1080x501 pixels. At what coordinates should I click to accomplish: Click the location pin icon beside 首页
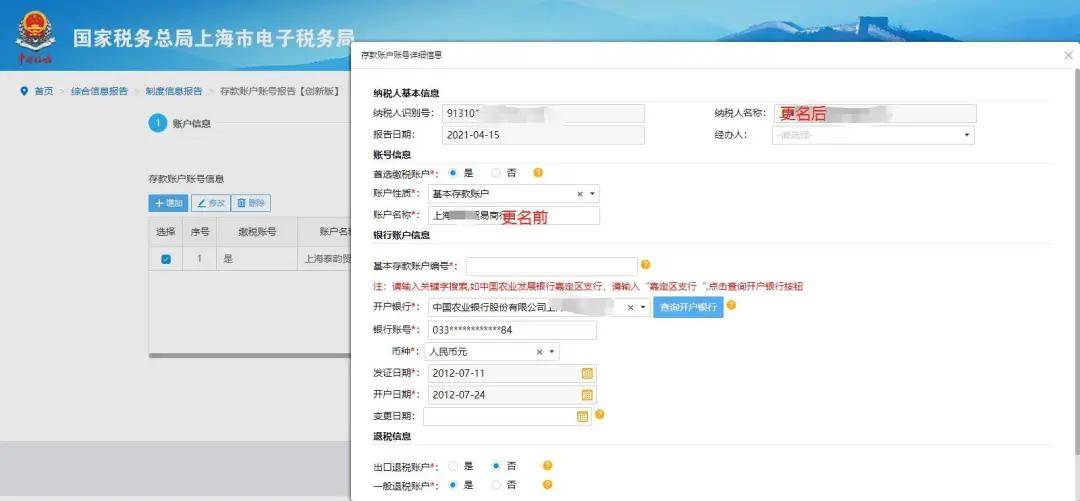click(24, 91)
